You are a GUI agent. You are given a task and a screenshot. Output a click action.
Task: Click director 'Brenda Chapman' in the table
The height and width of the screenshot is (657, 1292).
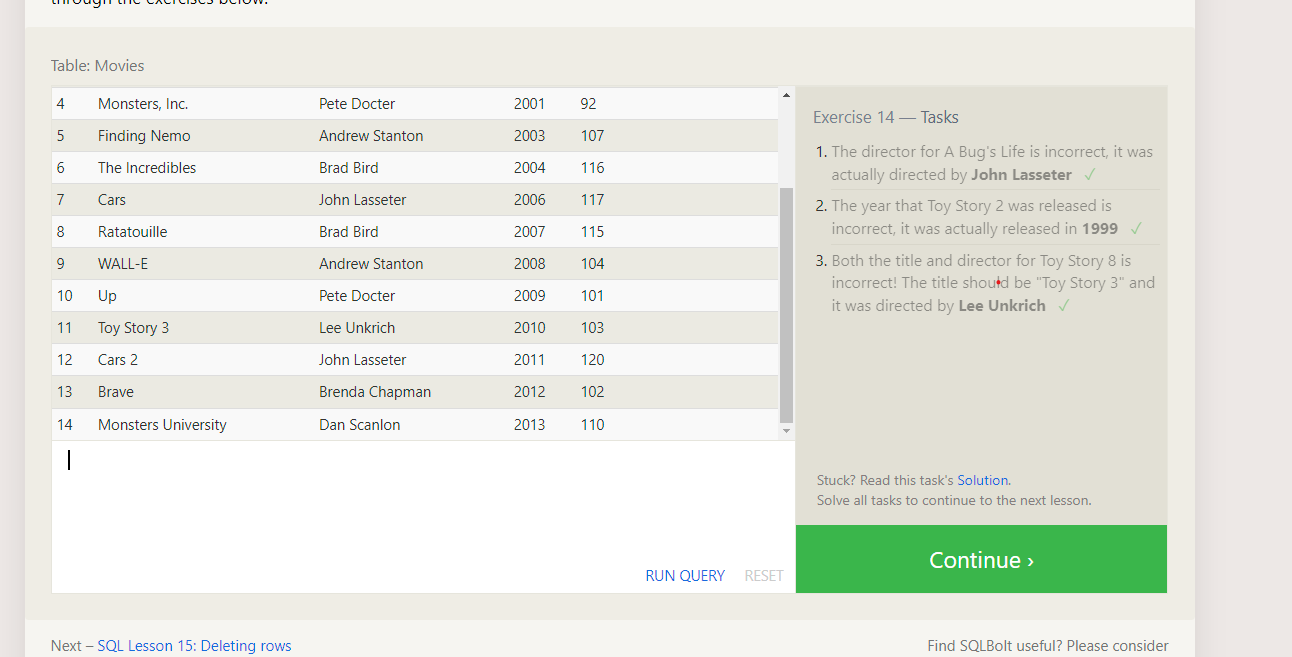pos(375,392)
